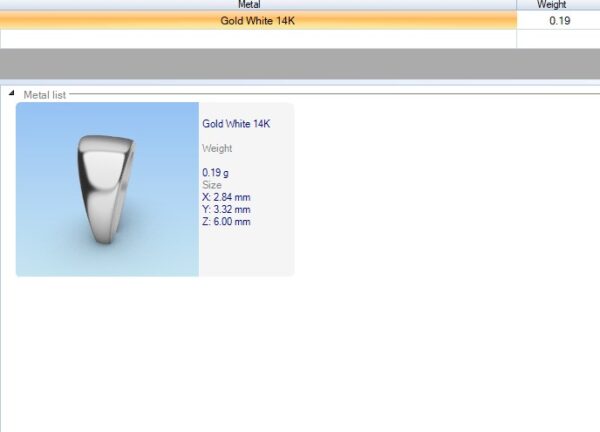Click the 0.19 g value in card

click(216, 172)
